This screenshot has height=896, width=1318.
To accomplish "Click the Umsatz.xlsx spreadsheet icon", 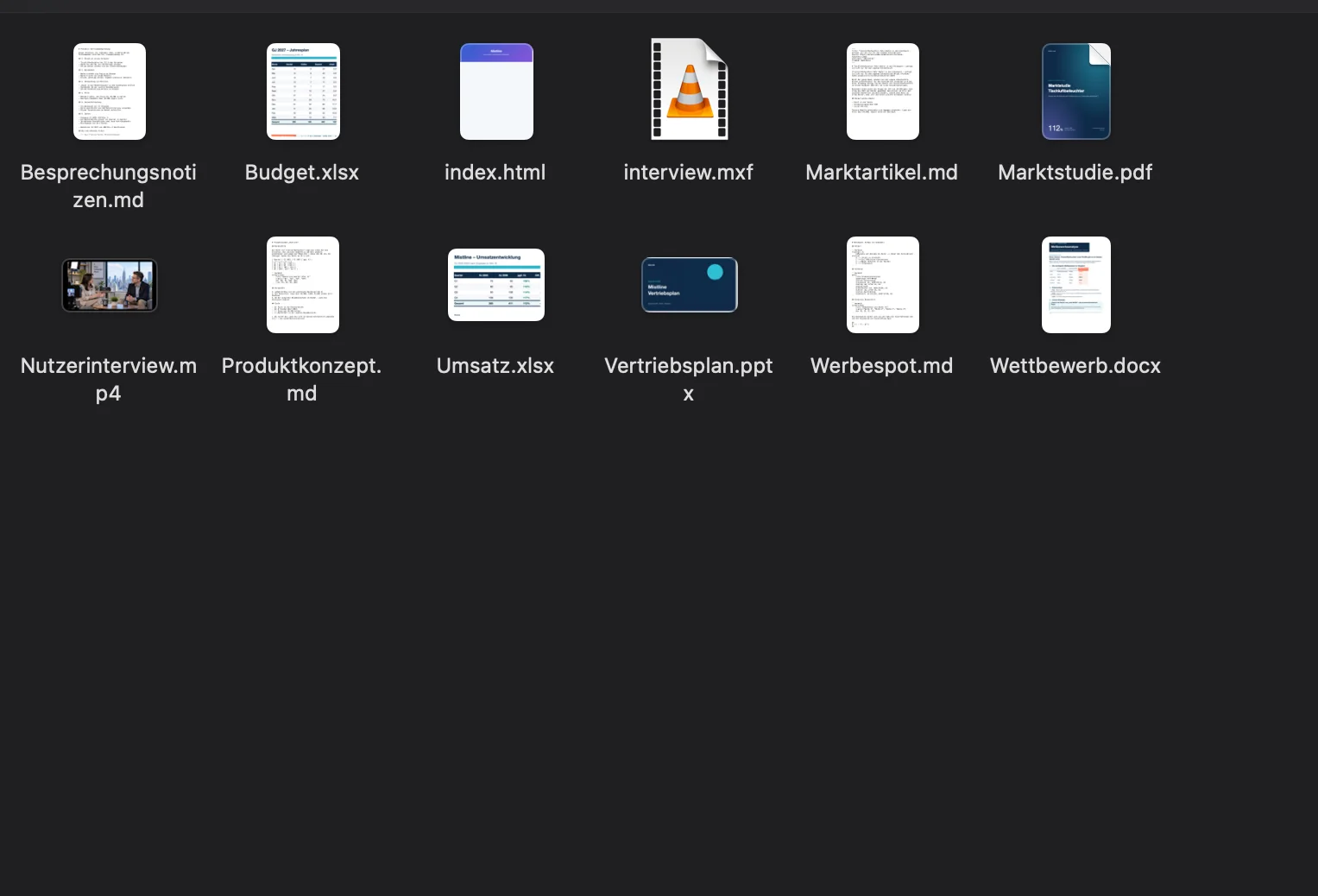I will 496,285.
